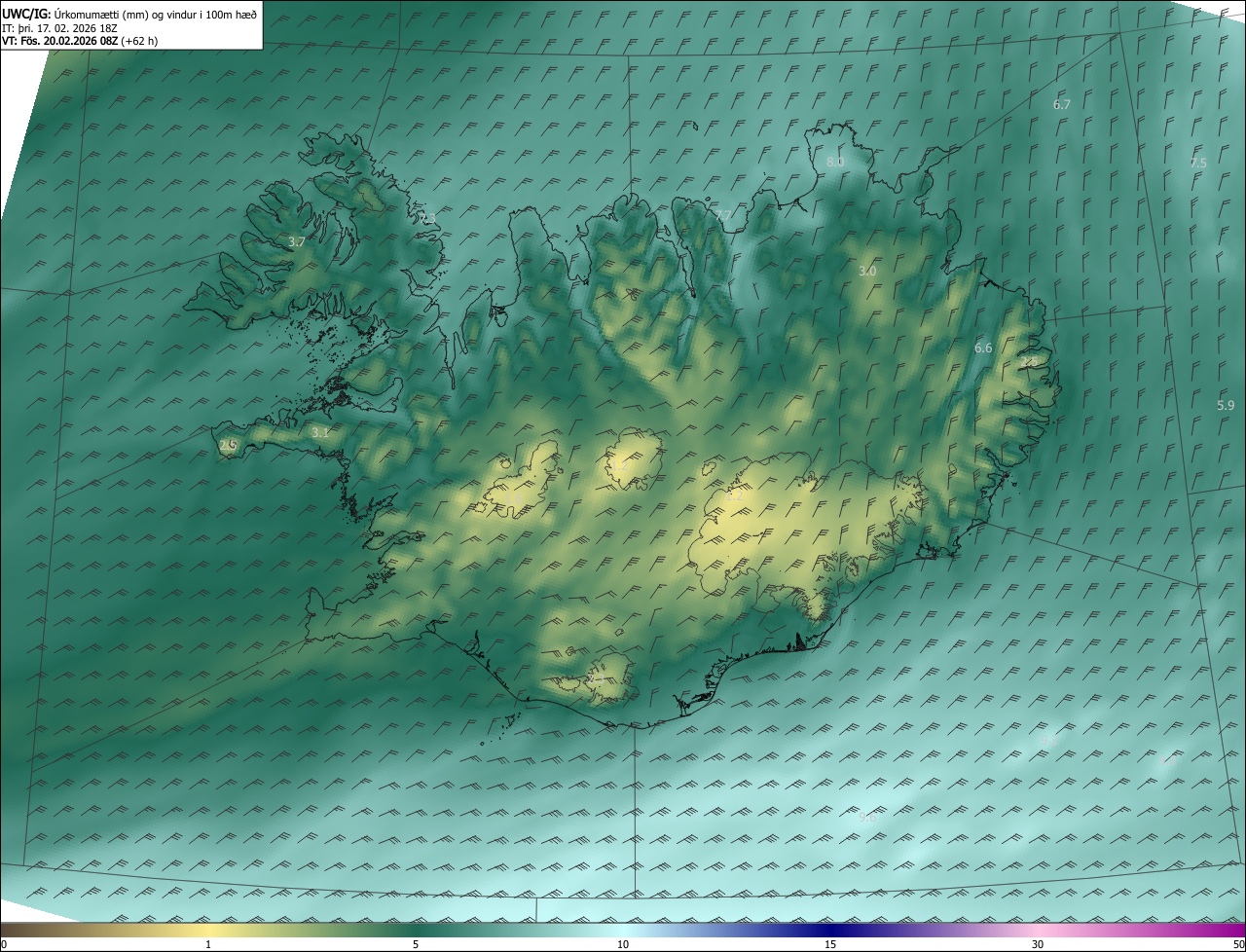Pick the dark navy color above scale label 15

coord(830,930)
